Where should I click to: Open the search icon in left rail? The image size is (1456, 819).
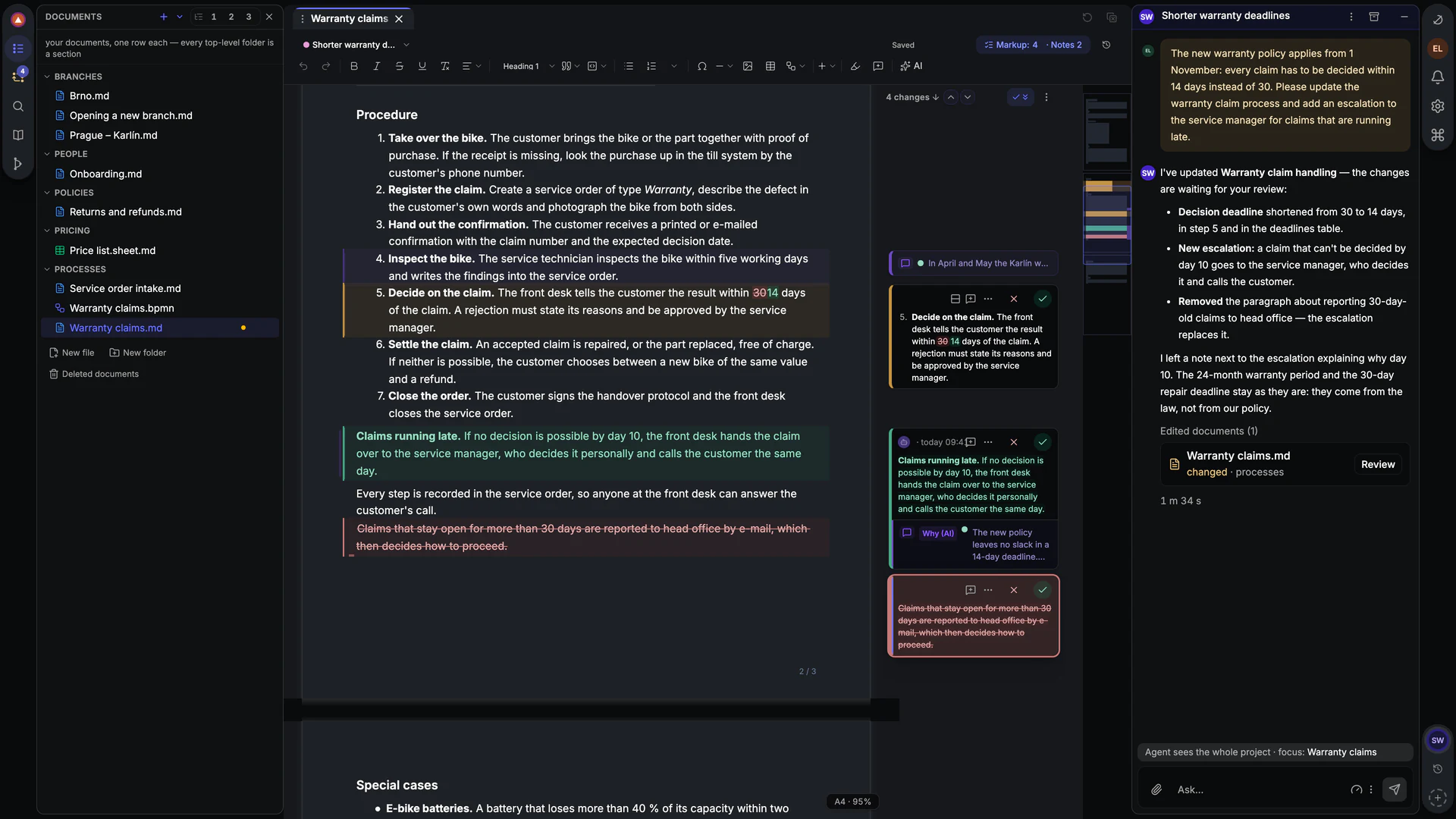click(18, 106)
